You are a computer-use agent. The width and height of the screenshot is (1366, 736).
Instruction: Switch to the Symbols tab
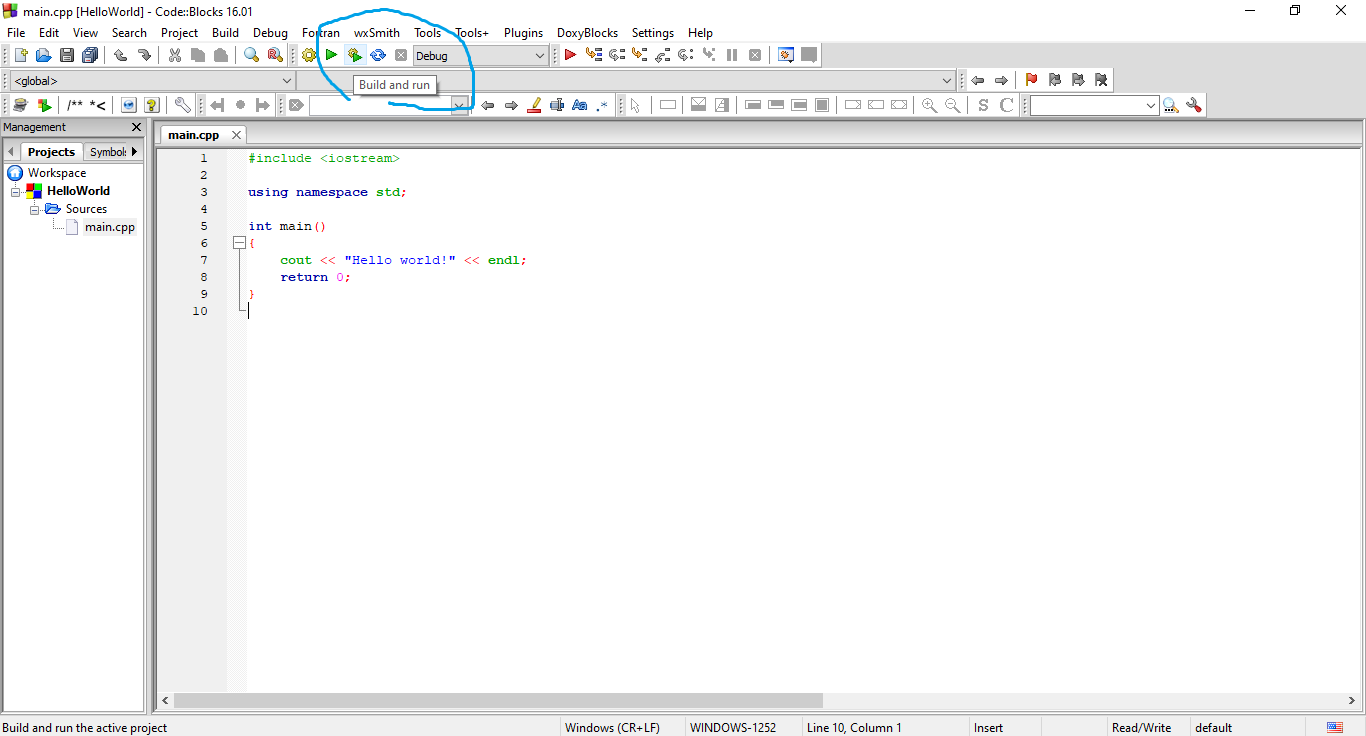(x=107, y=152)
